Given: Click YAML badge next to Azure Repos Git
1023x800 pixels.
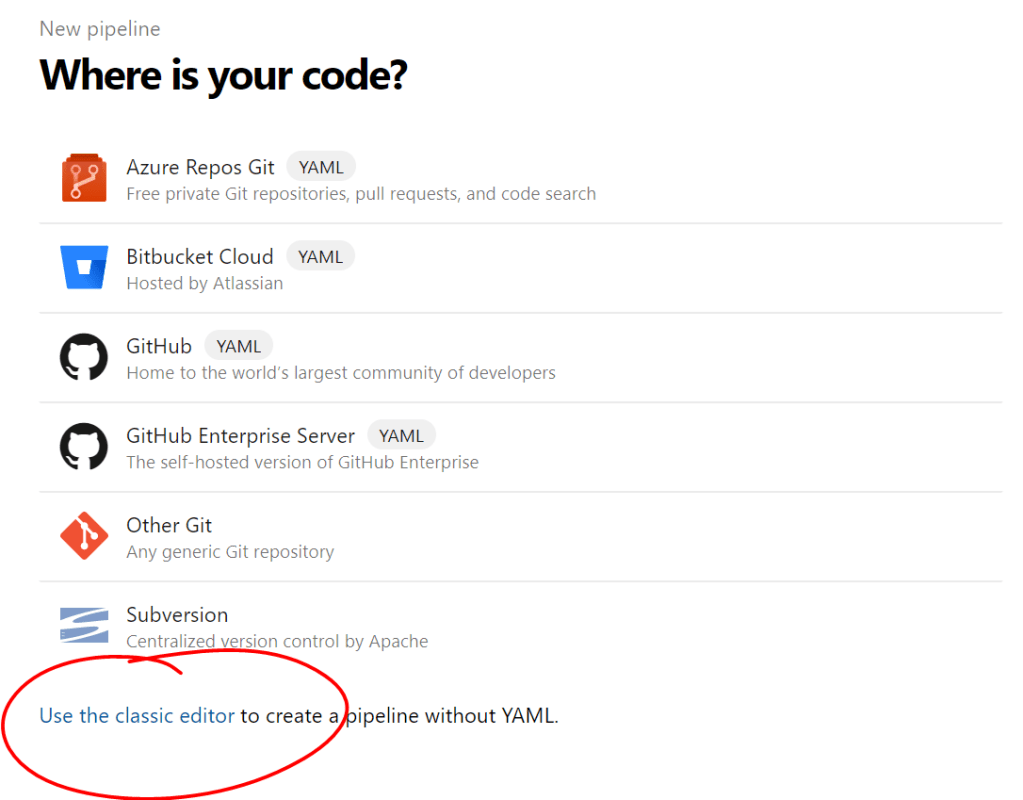Looking at the screenshot, I should tap(321, 167).
